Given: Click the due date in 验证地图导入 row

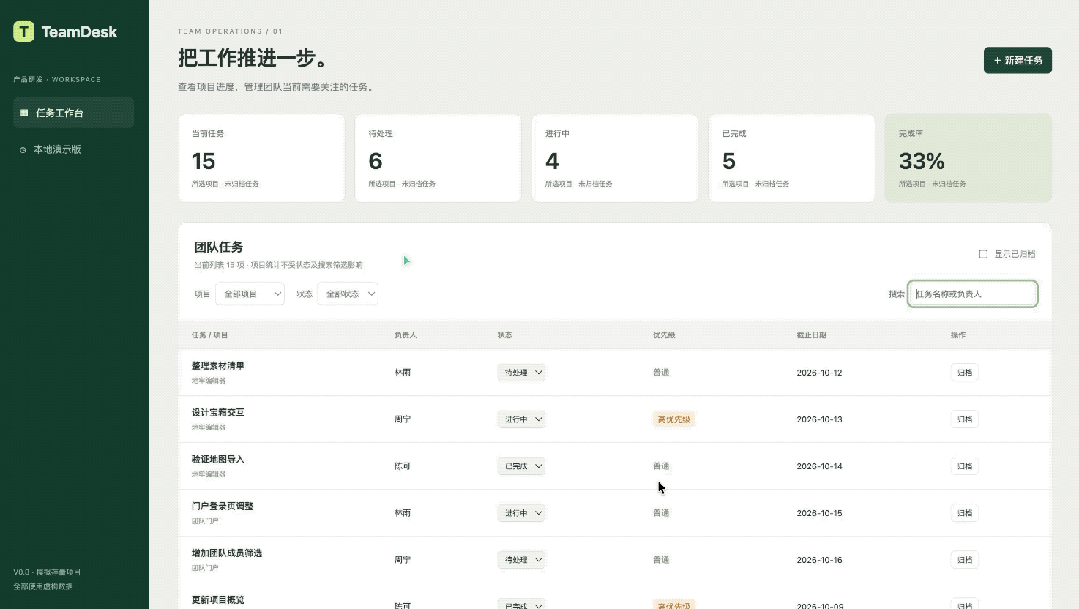Looking at the screenshot, I should [820, 466].
